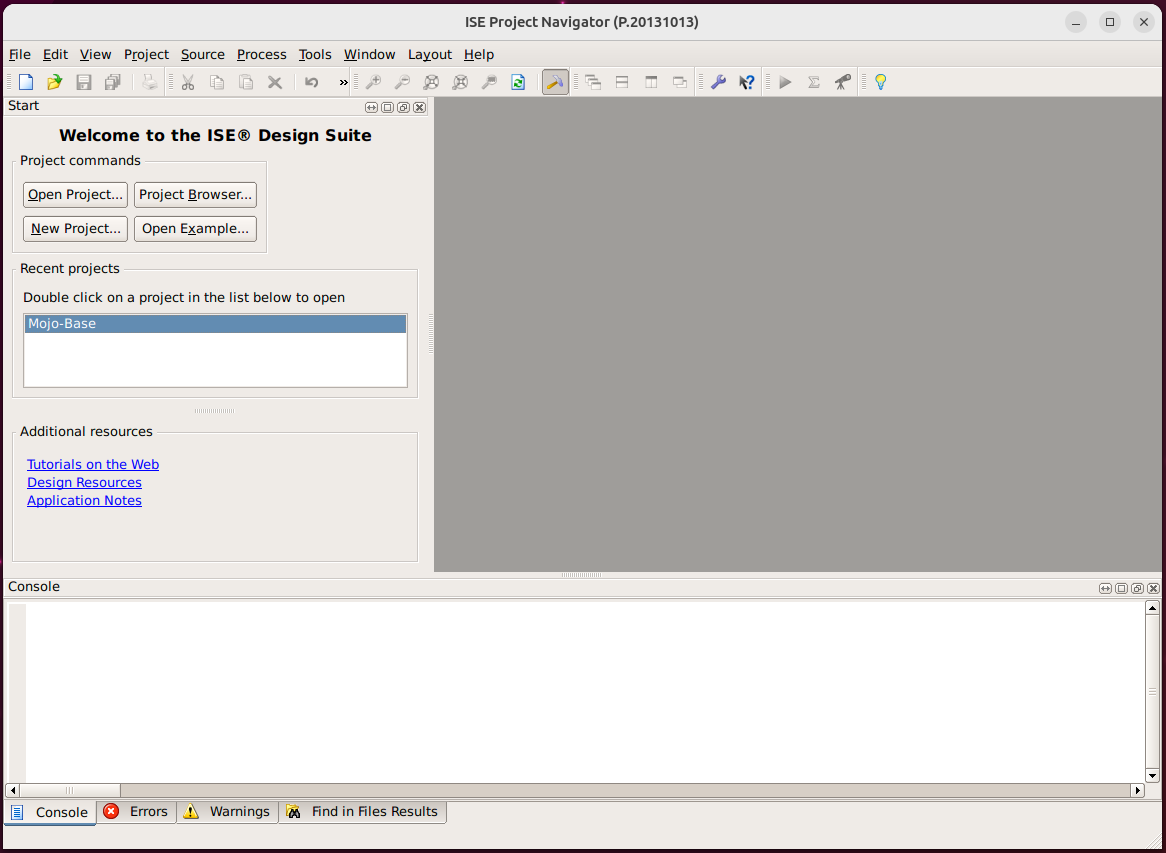This screenshot has width=1166, height=853.
Task: Click the light bulb tips icon
Action: point(880,82)
